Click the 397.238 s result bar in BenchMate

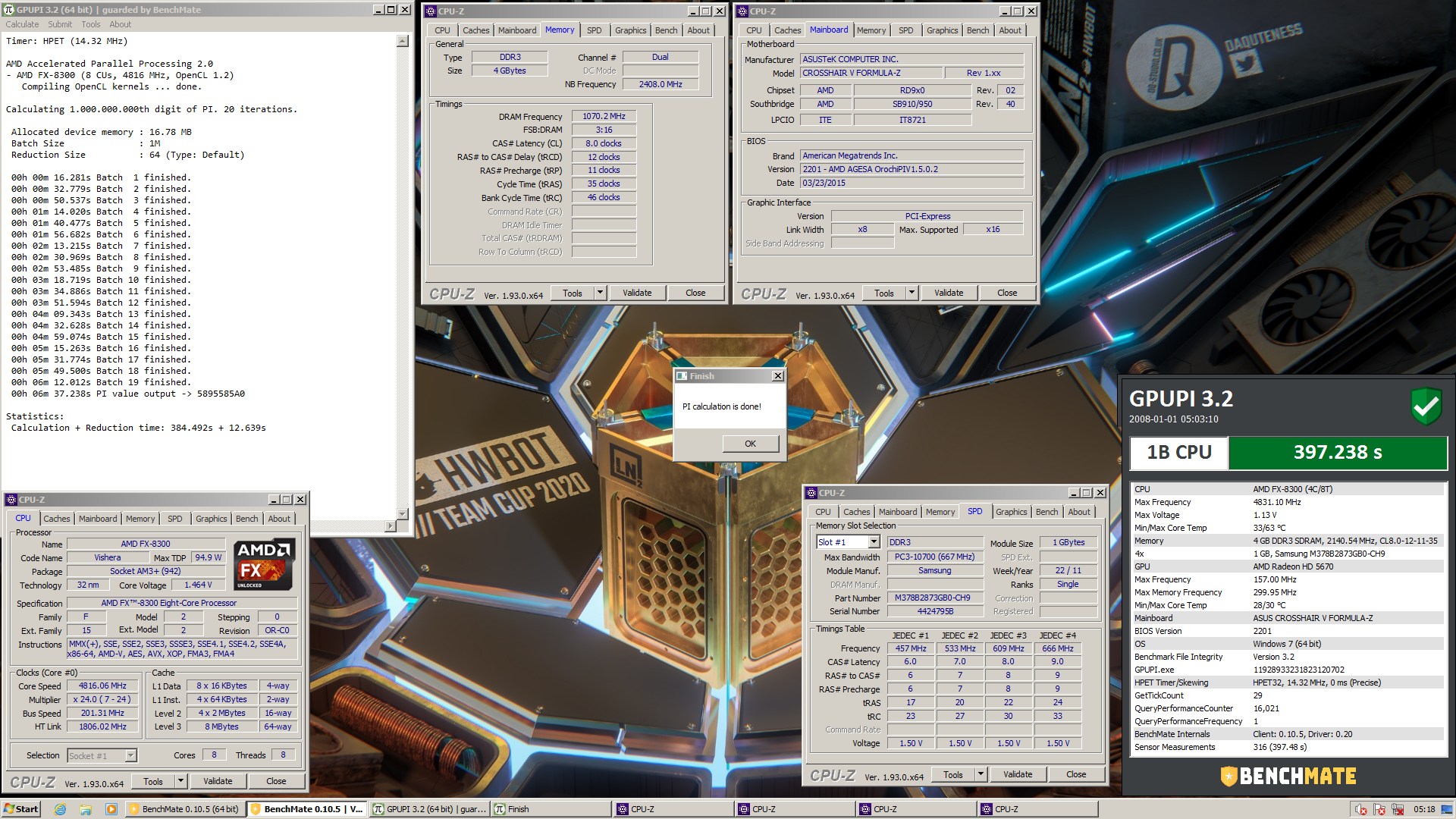(1338, 453)
